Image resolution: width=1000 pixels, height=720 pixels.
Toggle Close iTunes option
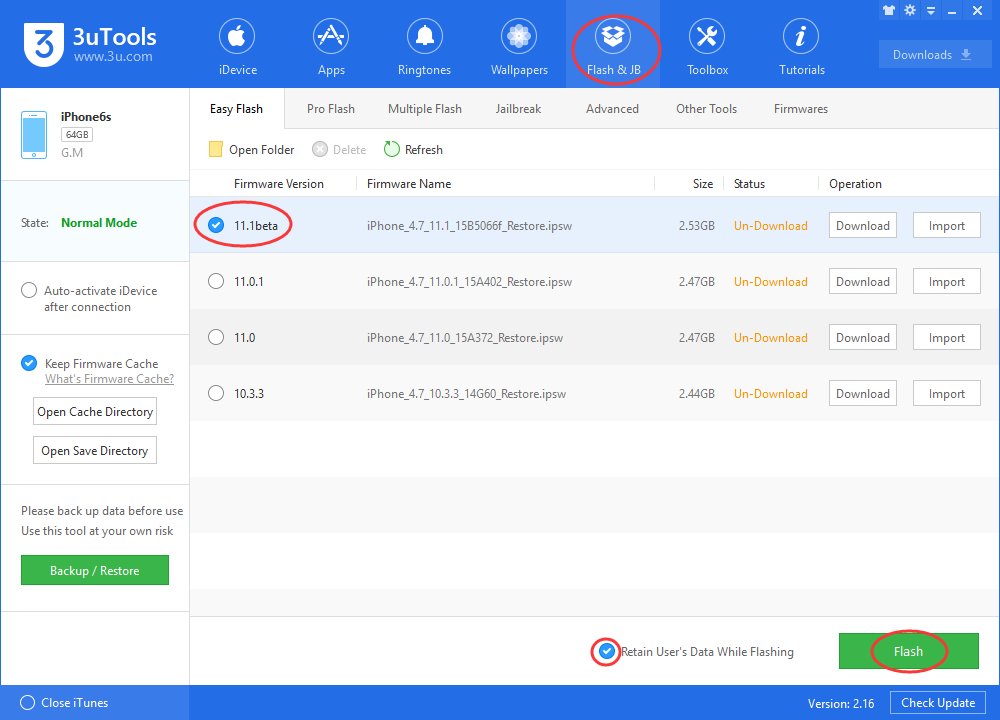[x=27, y=702]
